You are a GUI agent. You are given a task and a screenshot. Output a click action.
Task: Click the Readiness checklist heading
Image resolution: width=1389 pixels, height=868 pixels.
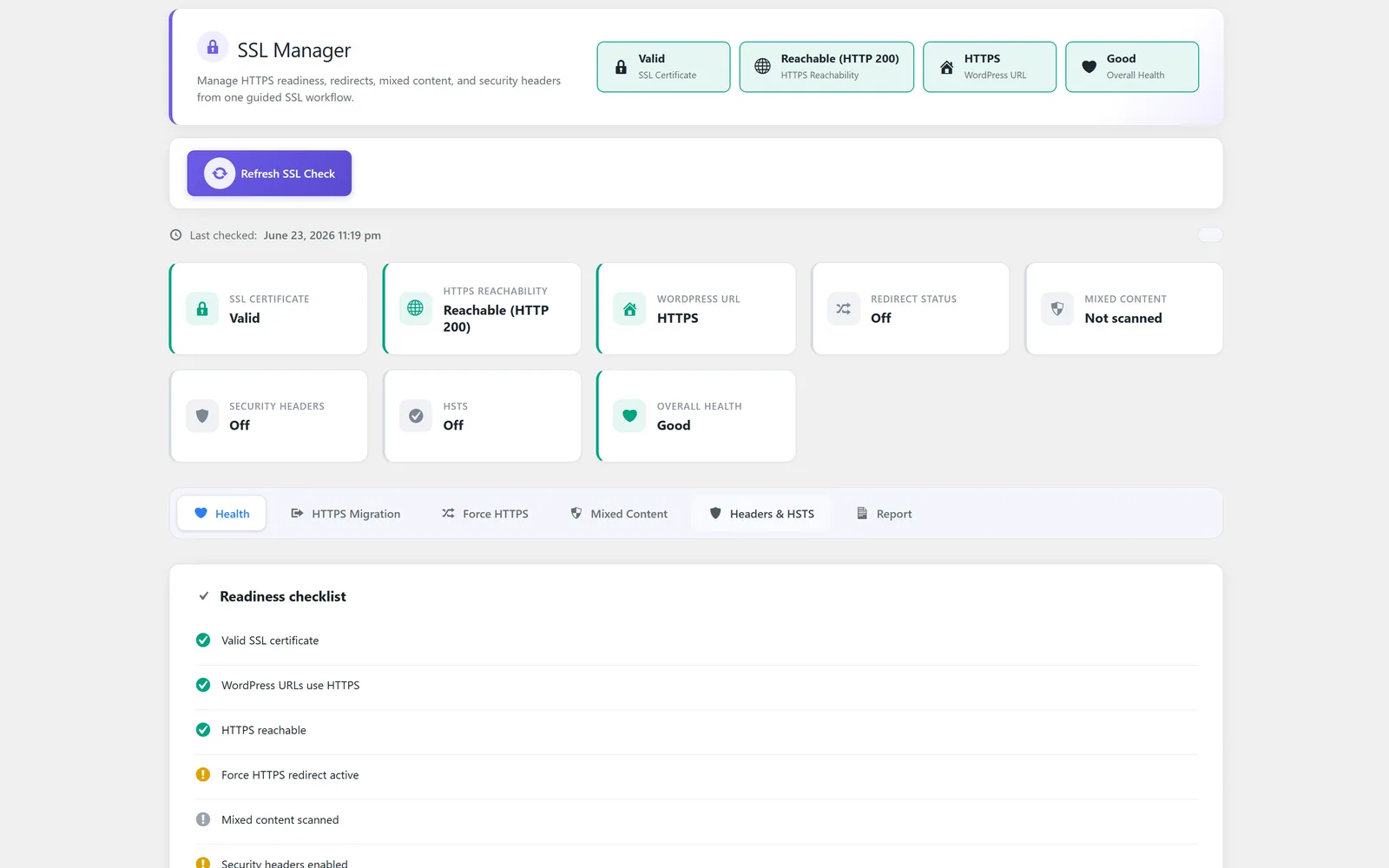pyautogui.click(x=283, y=596)
